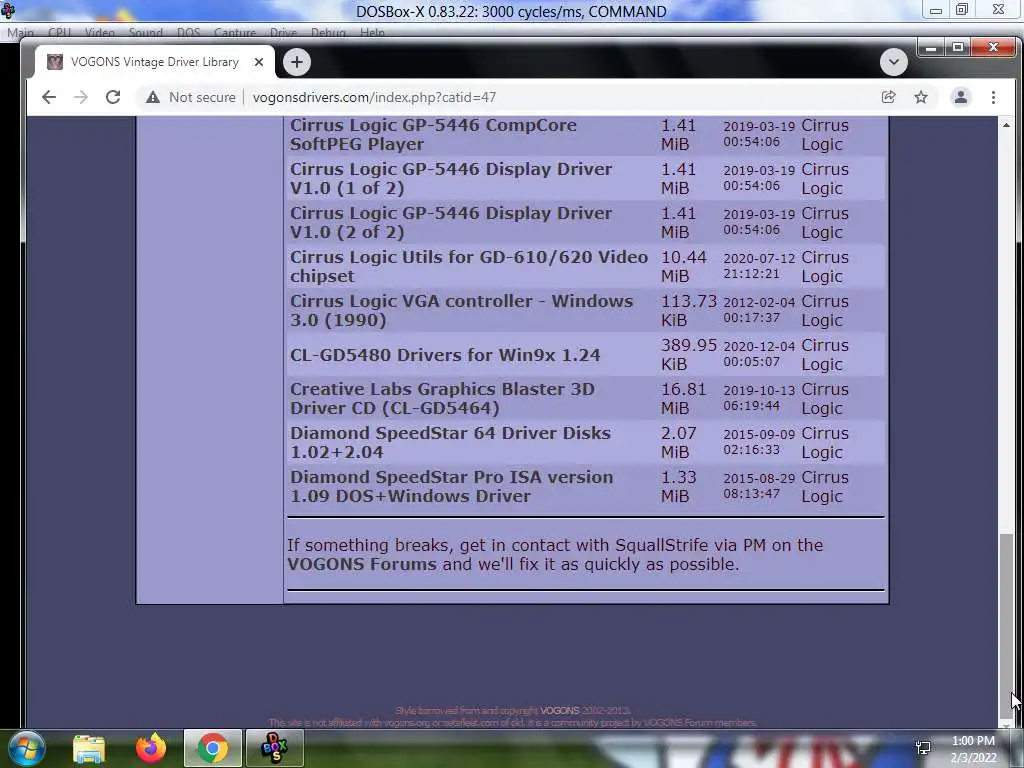The height and width of the screenshot is (768, 1024).
Task: Open Diamond SpeedStar 64 Driver Disks link
Action: pos(451,443)
